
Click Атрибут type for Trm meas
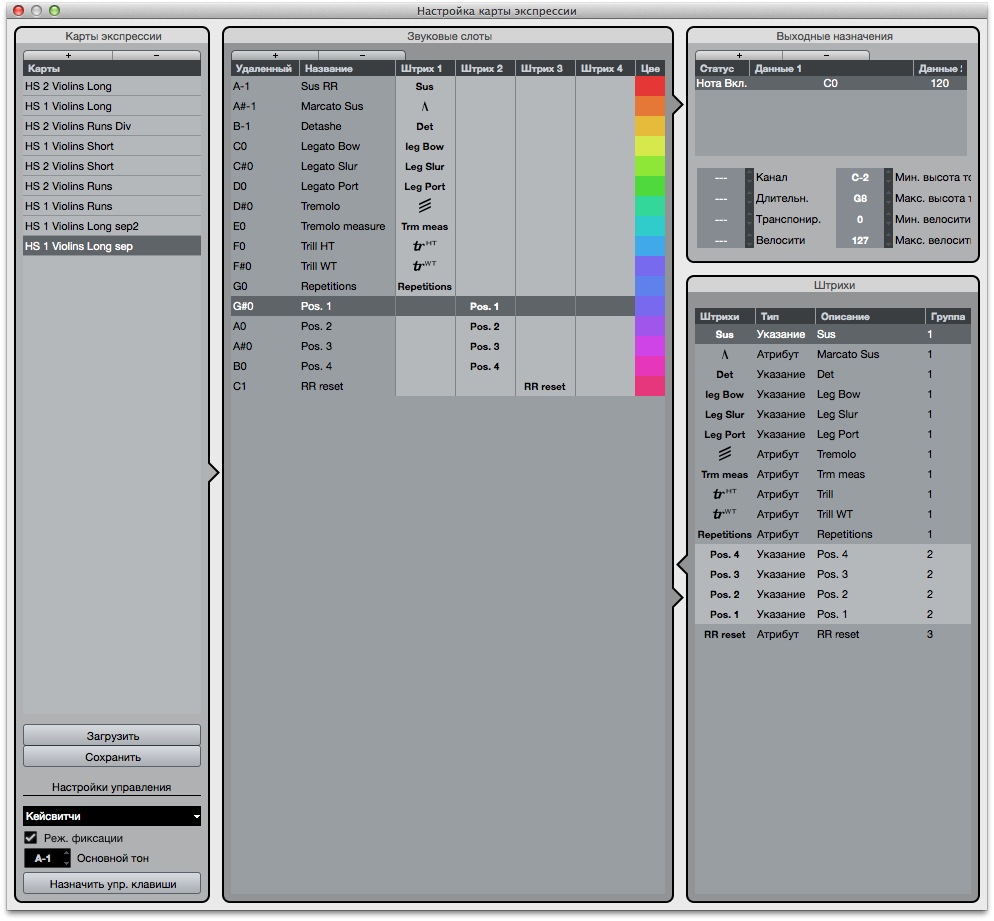tap(778, 474)
